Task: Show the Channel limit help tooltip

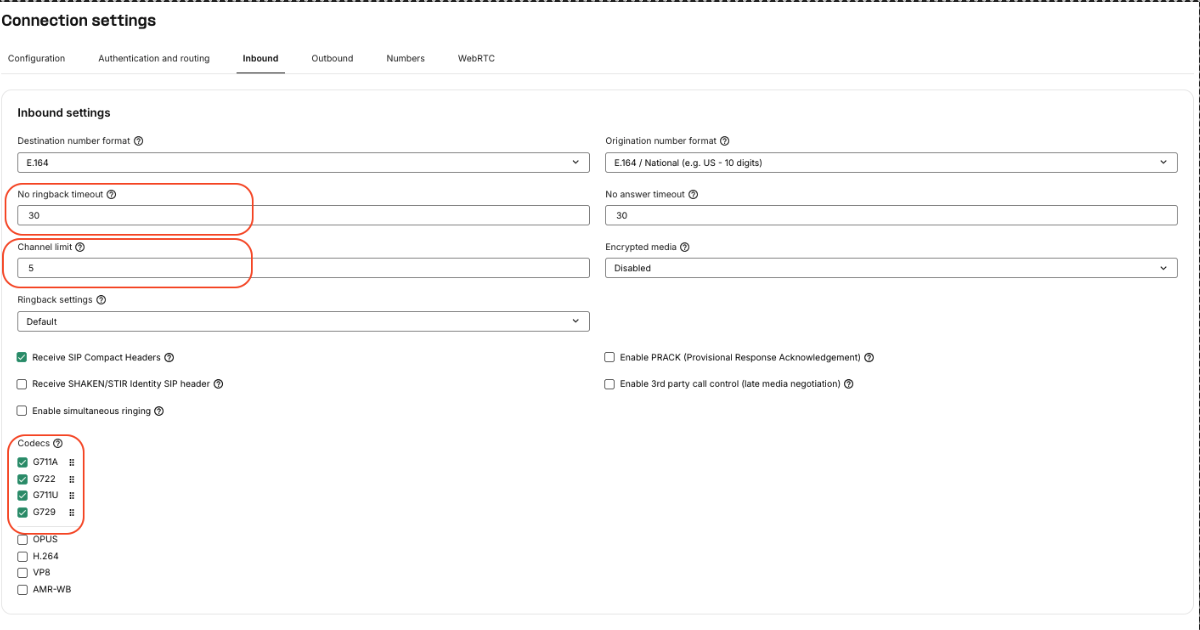Action: [x=80, y=246]
